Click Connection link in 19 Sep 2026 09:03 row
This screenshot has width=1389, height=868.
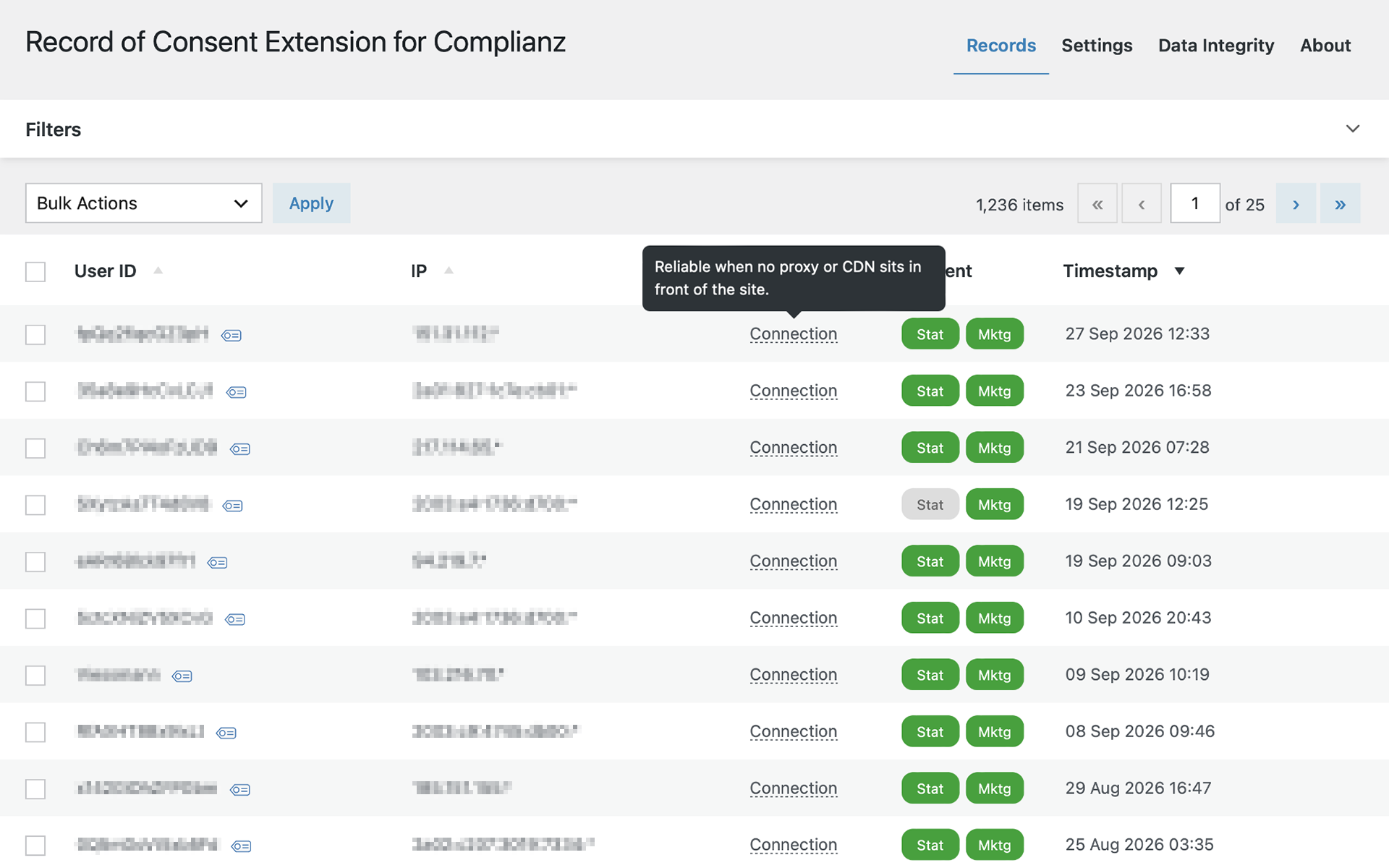click(x=794, y=561)
